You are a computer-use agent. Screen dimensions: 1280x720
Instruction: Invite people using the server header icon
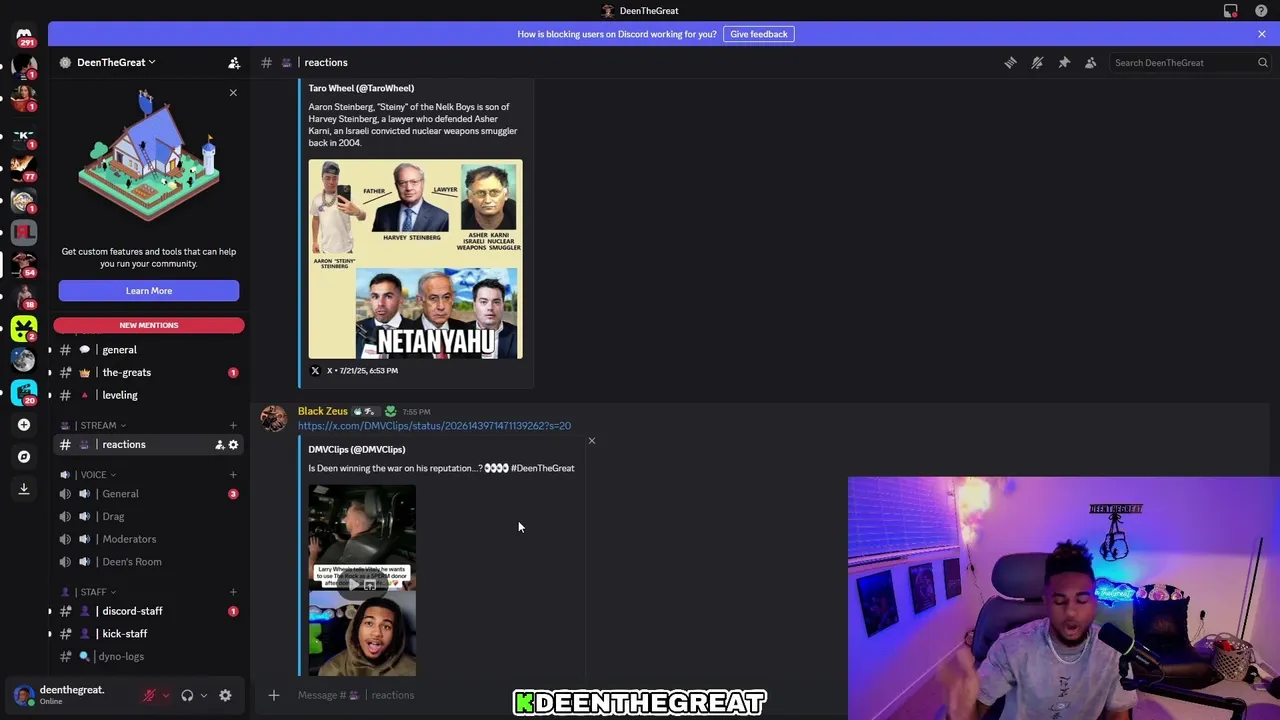point(234,63)
